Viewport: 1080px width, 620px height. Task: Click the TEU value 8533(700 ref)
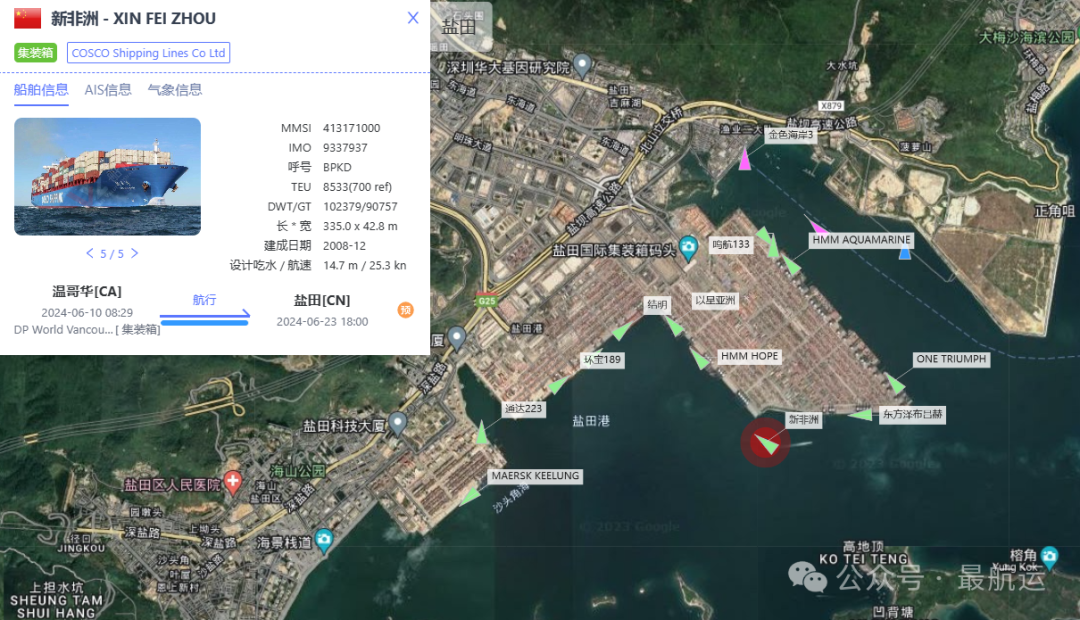pos(357,187)
